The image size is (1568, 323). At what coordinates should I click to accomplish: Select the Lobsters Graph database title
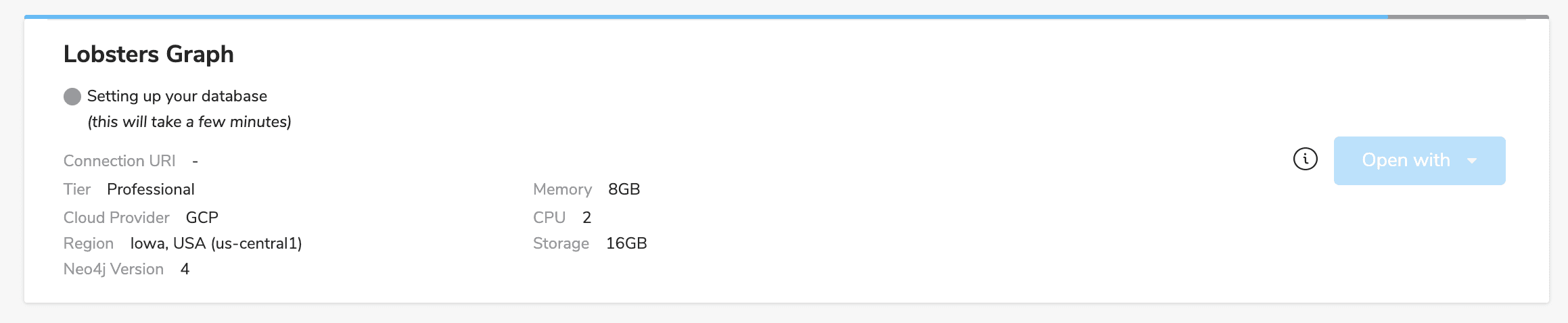click(149, 54)
